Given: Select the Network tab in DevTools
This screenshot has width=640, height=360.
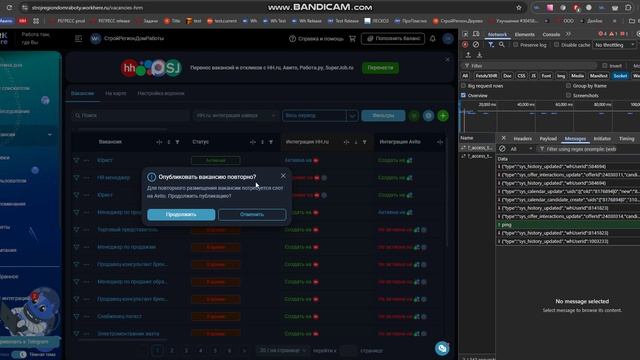Looking at the screenshot, I should (497, 34).
